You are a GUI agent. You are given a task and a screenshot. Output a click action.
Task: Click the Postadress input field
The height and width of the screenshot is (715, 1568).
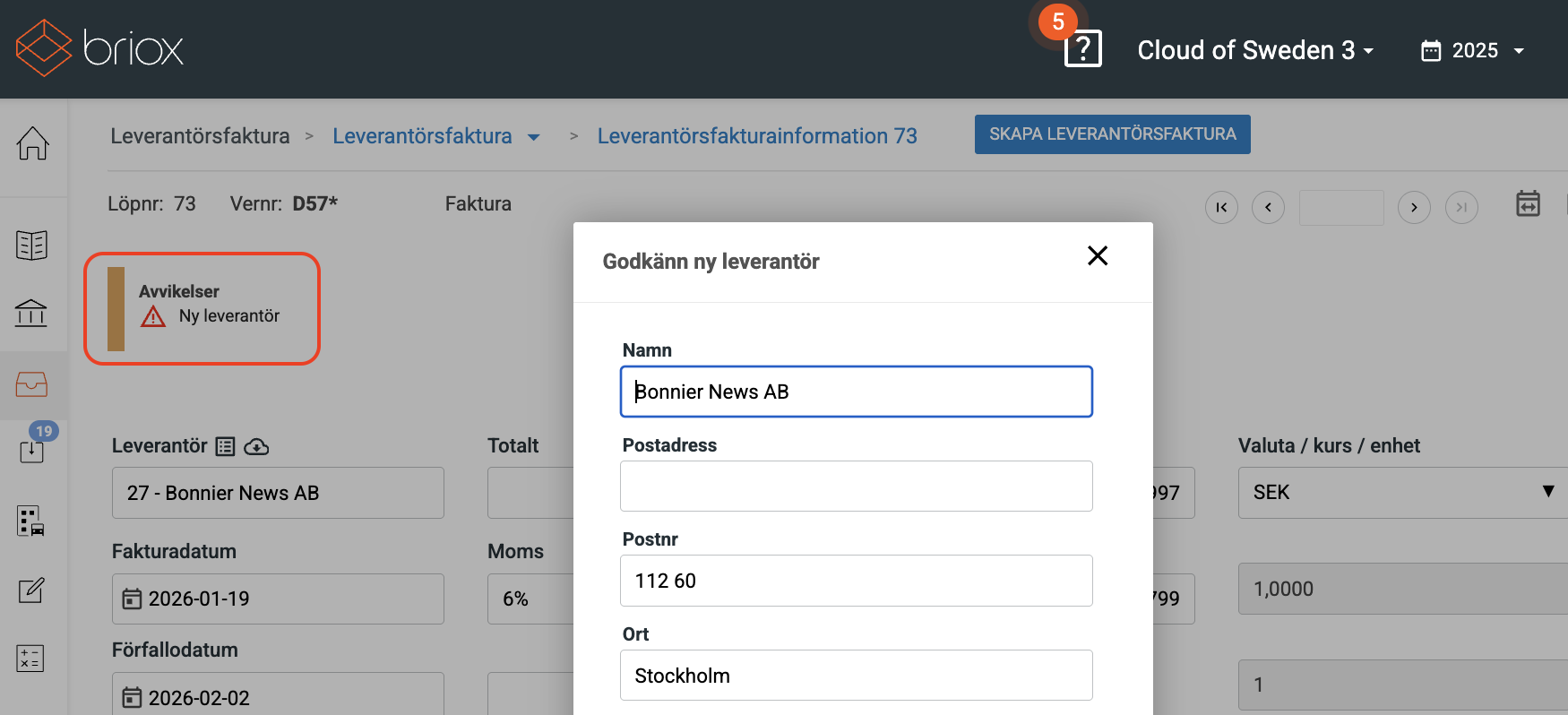click(x=856, y=486)
